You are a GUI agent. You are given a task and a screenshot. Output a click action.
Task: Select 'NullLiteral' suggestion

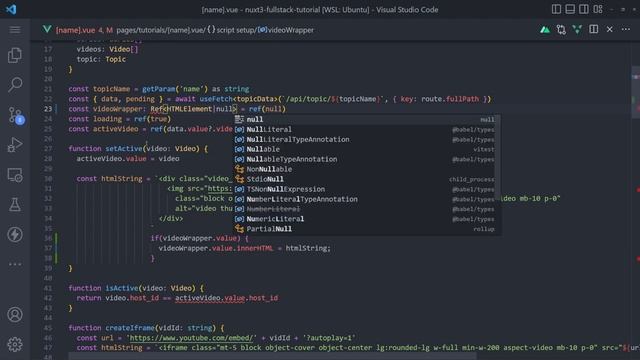[364, 129]
